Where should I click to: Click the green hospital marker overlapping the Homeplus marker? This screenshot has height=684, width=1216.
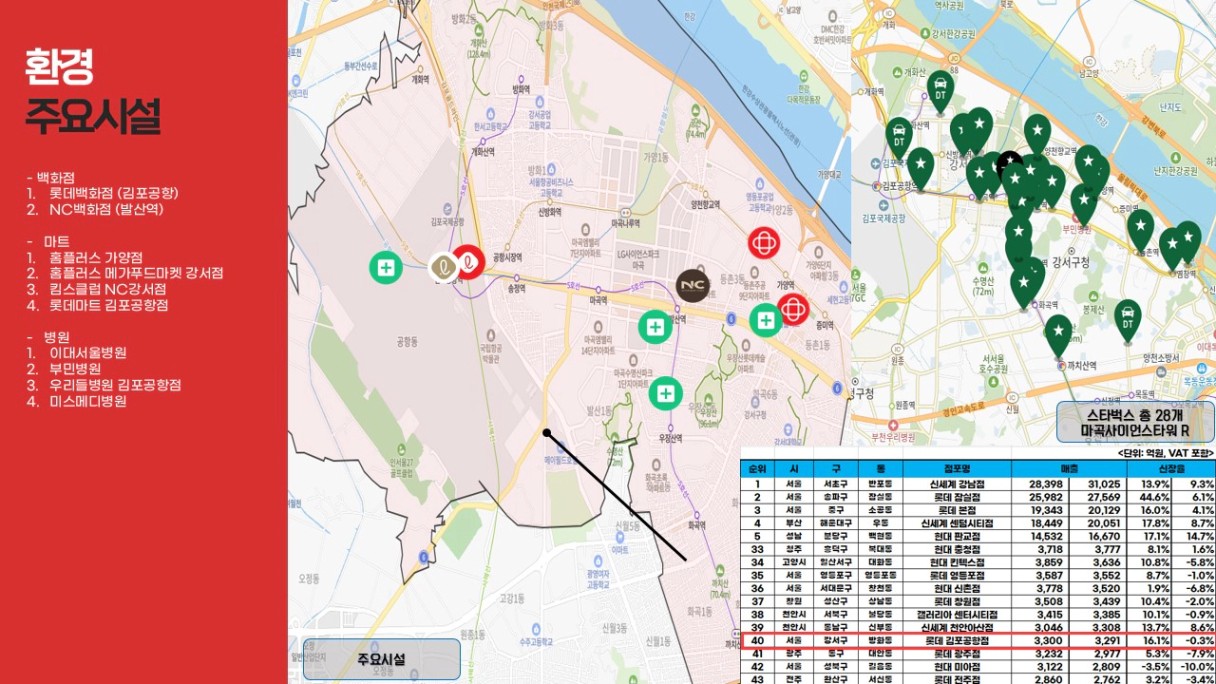[x=766, y=320]
